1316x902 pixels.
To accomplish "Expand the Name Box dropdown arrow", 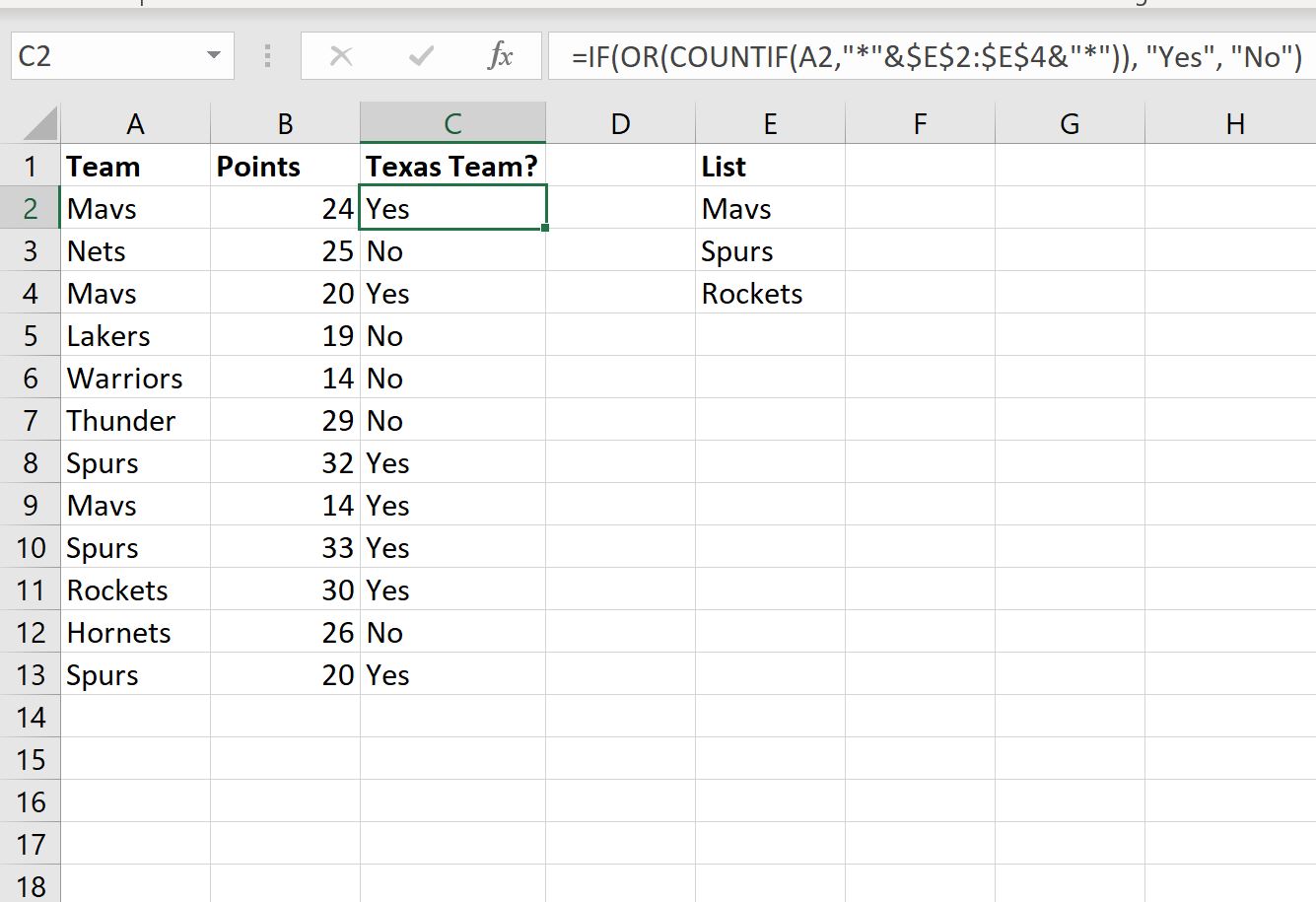I will pos(214,56).
